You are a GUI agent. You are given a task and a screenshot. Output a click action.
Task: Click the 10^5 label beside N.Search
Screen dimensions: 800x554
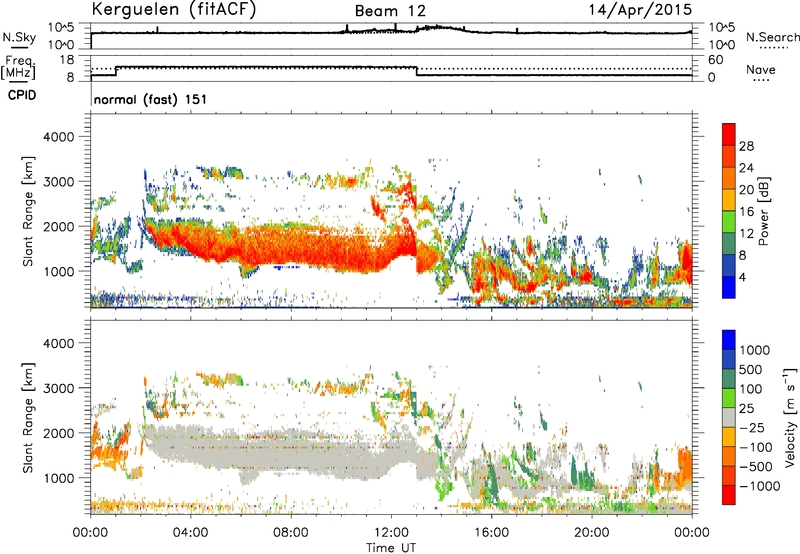coord(721,27)
